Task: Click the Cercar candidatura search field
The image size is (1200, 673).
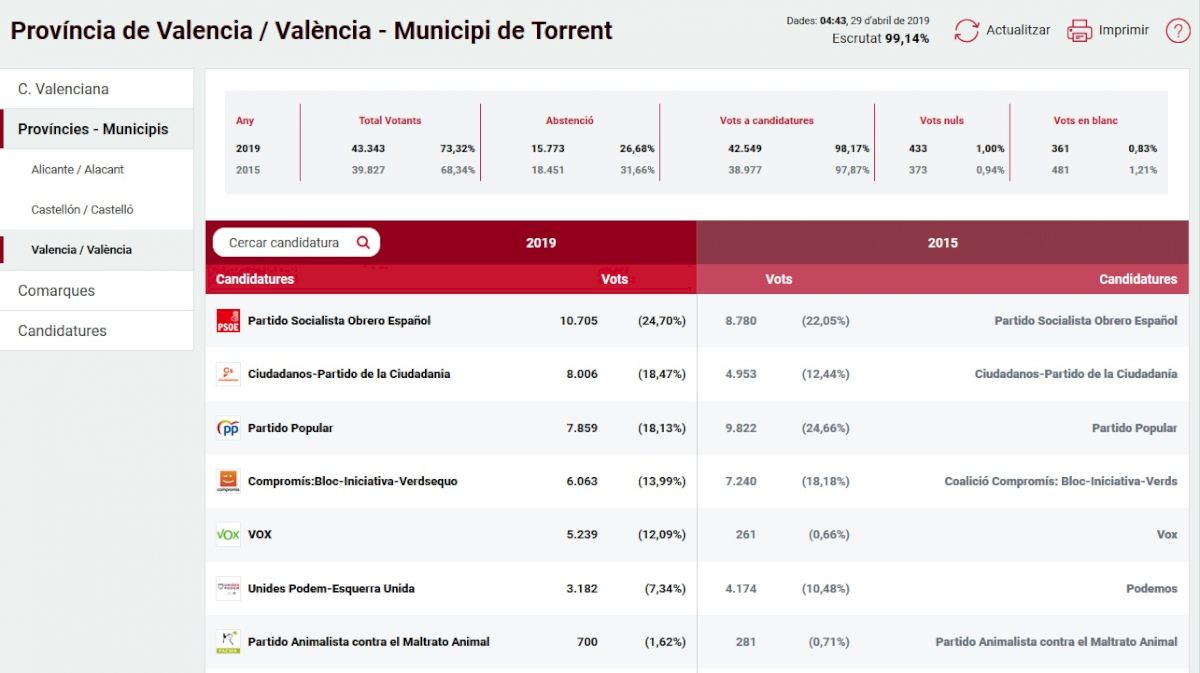Action: click(x=284, y=243)
